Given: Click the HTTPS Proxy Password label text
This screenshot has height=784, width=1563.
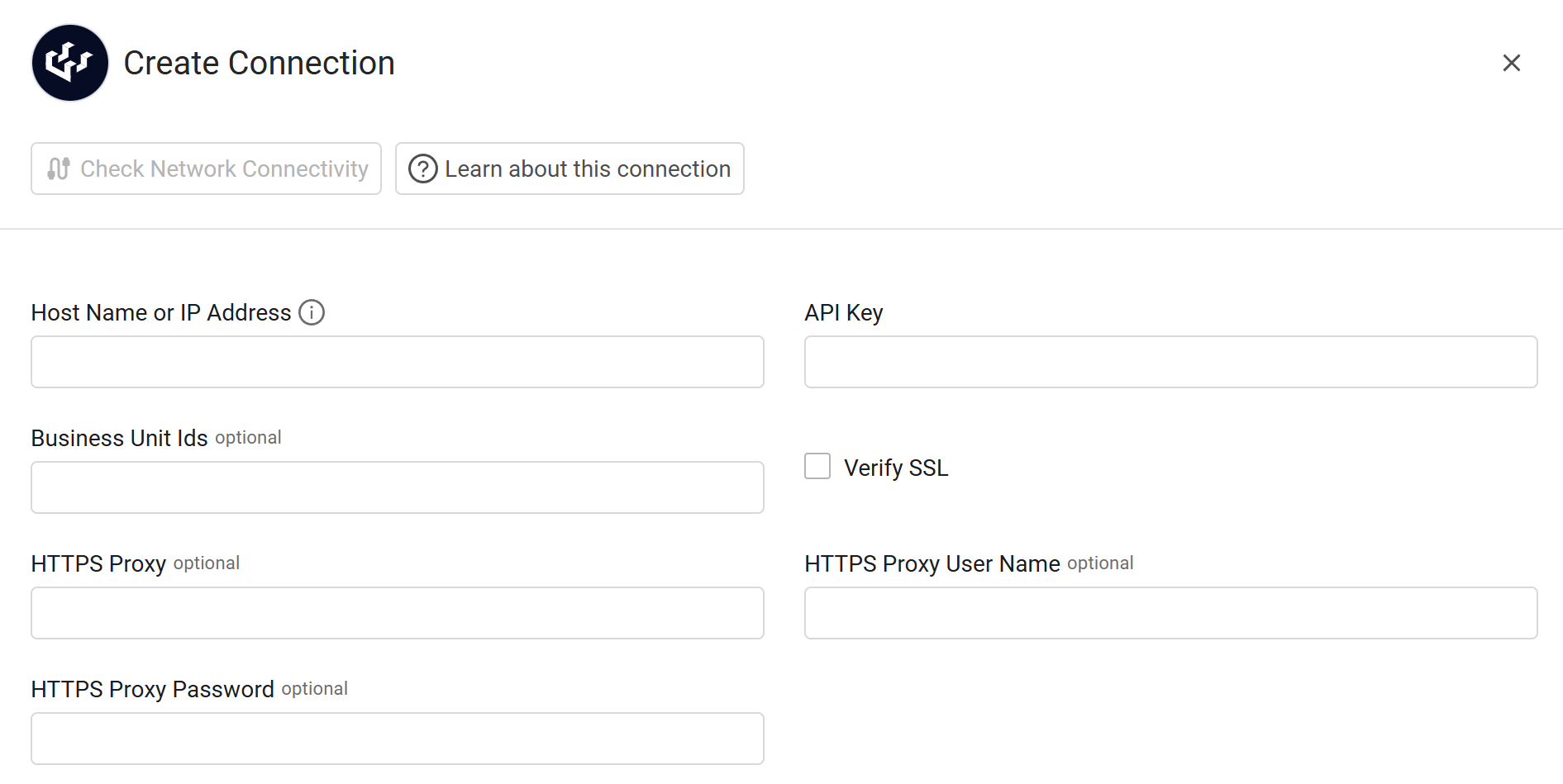Looking at the screenshot, I should [152, 689].
